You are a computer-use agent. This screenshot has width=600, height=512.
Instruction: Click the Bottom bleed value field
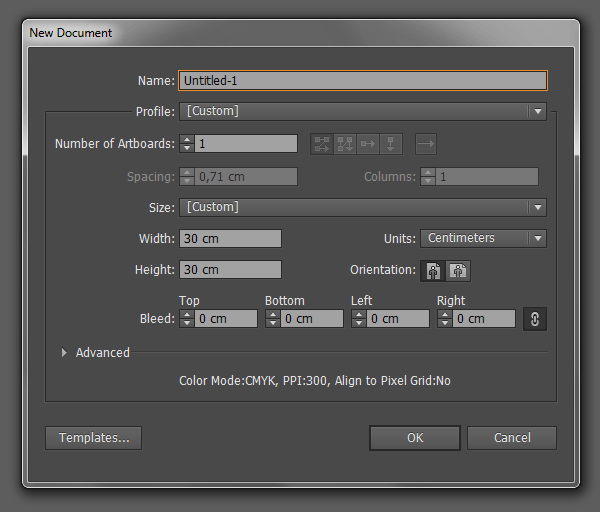click(312, 319)
